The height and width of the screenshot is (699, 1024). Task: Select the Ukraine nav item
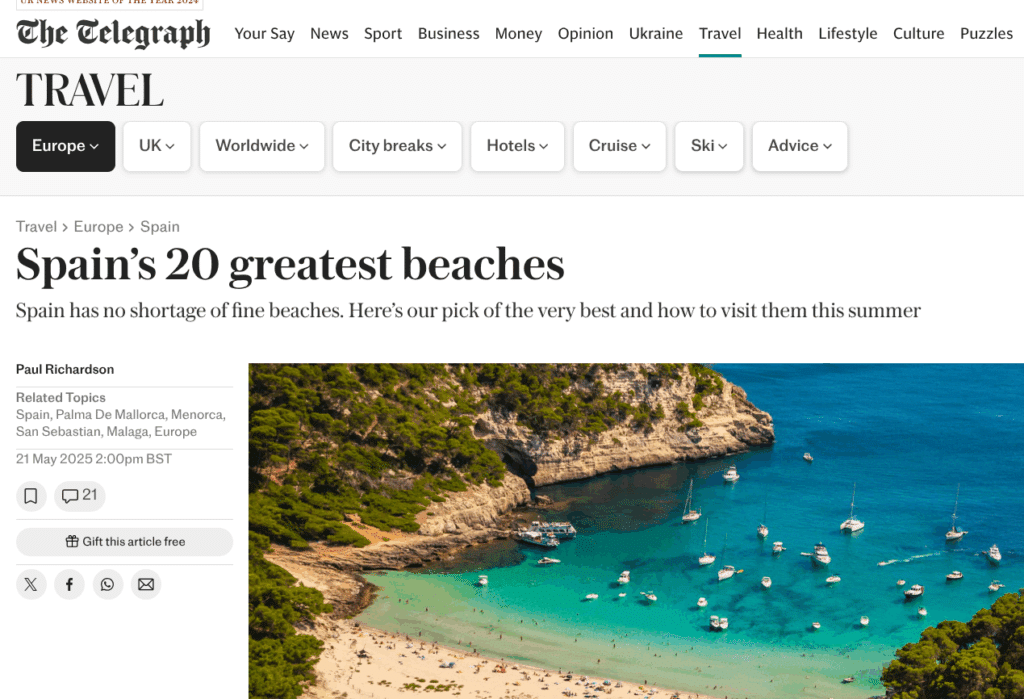pyautogui.click(x=656, y=33)
